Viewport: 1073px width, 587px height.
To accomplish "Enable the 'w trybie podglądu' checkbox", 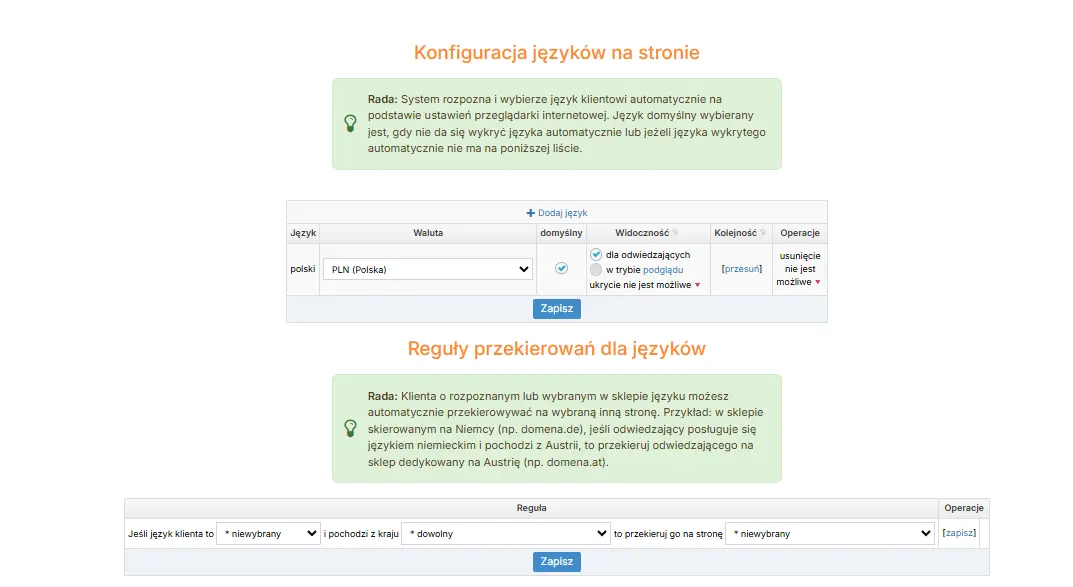I will pyautogui.click(x=596, y=269).
